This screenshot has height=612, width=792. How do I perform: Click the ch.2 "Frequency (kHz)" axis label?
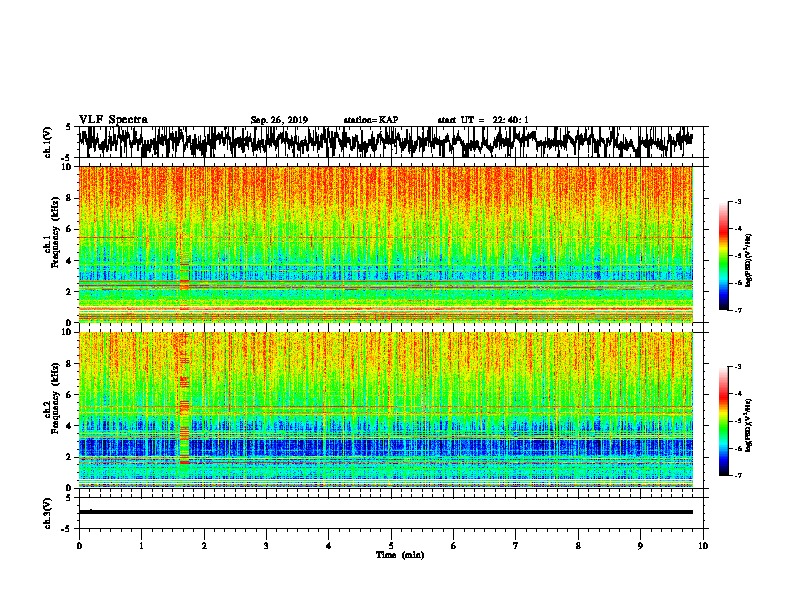click(x=55, y=398)
